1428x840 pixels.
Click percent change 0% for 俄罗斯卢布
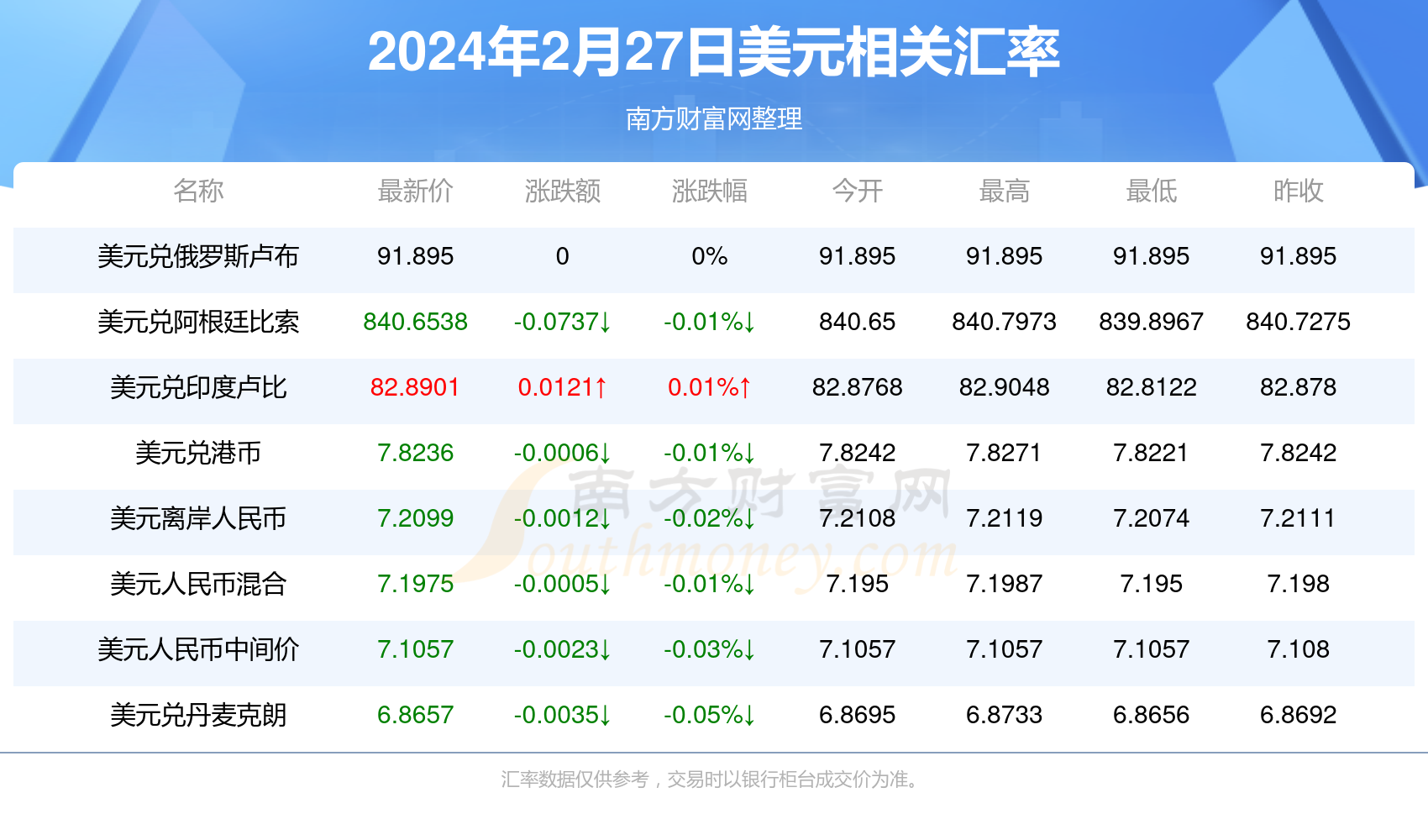[709, 256]
